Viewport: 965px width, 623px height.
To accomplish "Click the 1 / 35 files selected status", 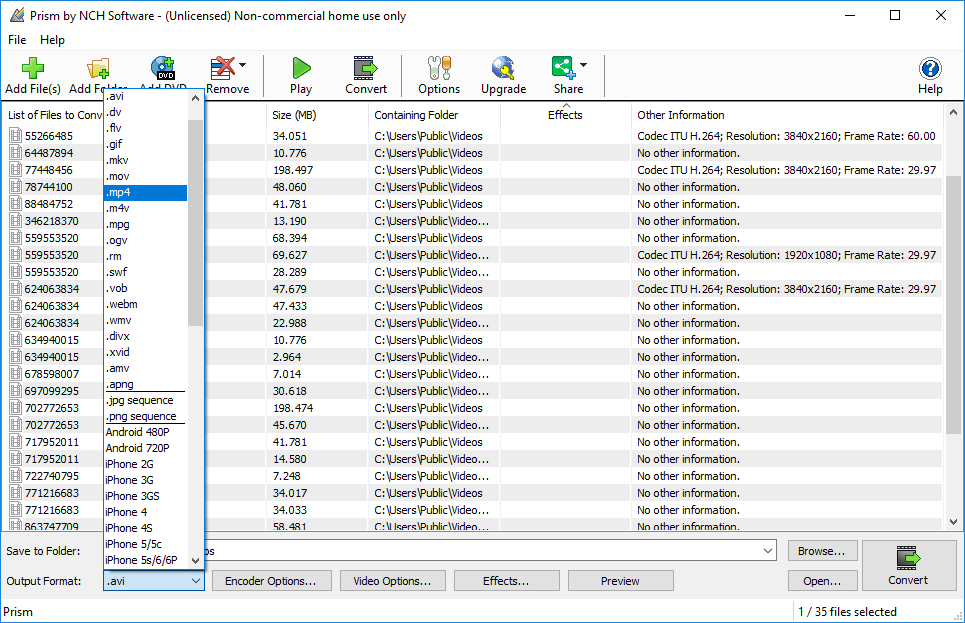I will tap(847, 612).
